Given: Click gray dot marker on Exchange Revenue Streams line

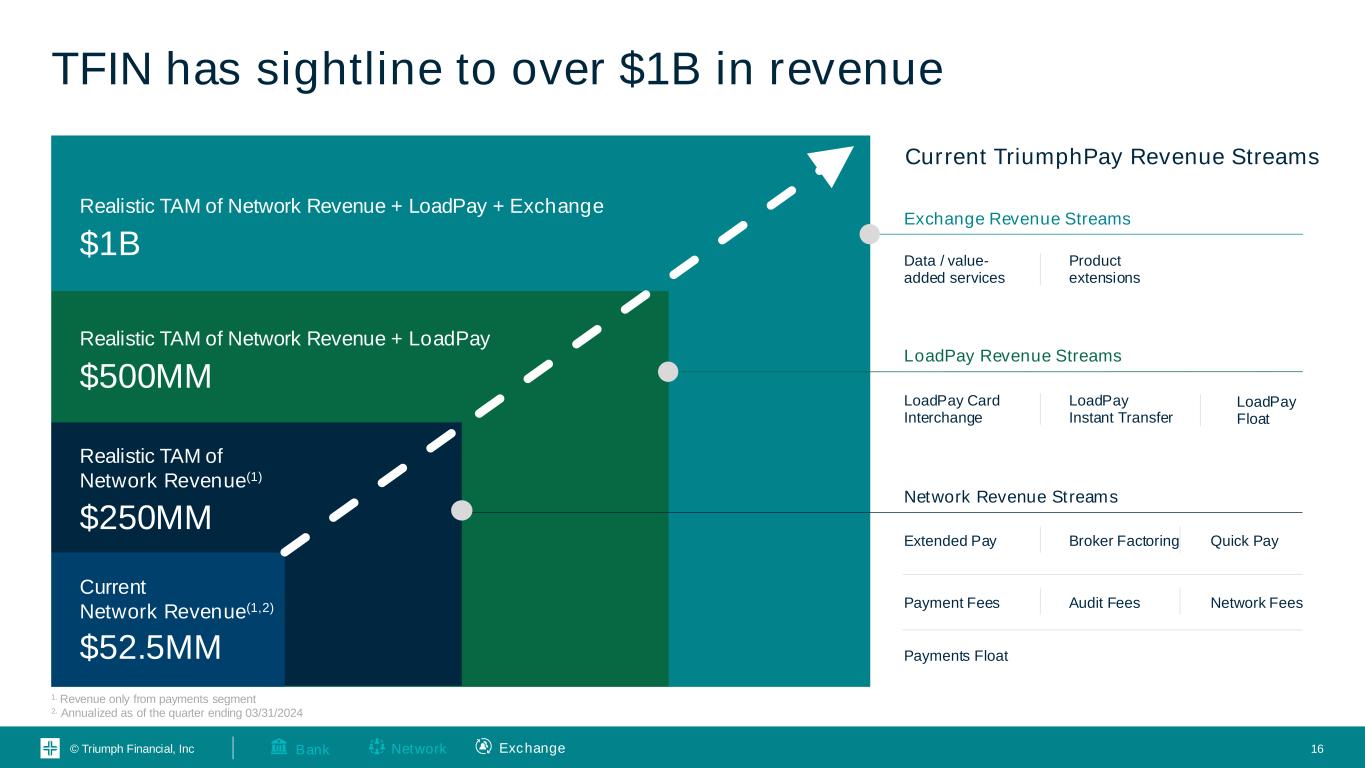Looking at the screenshot, I should tap(870, 234).
